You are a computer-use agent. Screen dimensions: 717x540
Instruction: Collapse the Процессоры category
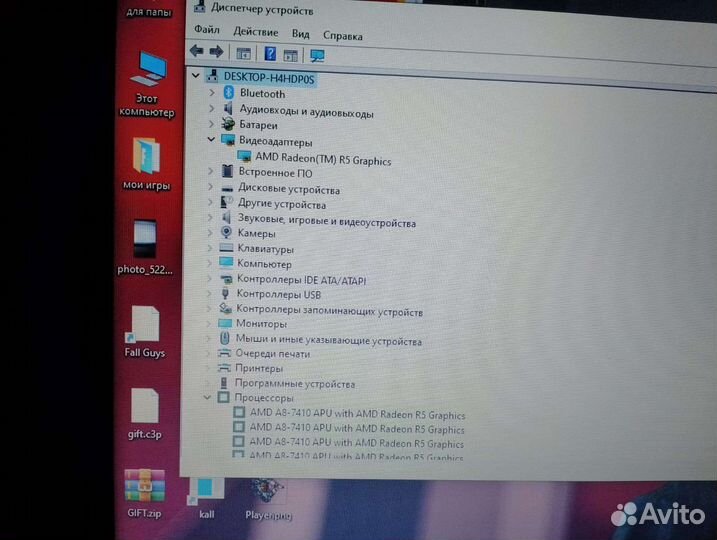(207, 397)
